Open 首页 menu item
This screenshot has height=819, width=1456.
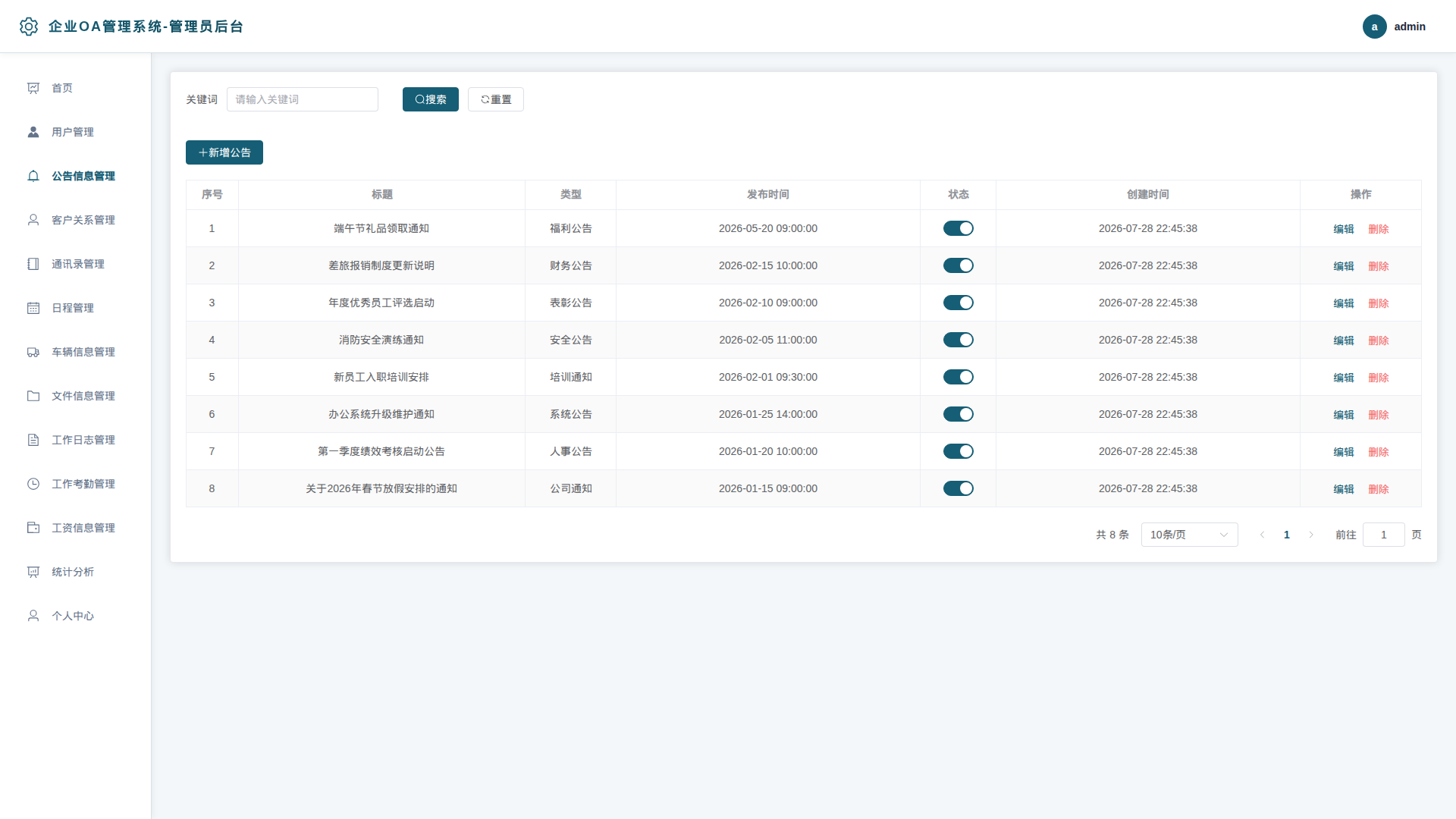pyautogui.click(x=75, y=88)
